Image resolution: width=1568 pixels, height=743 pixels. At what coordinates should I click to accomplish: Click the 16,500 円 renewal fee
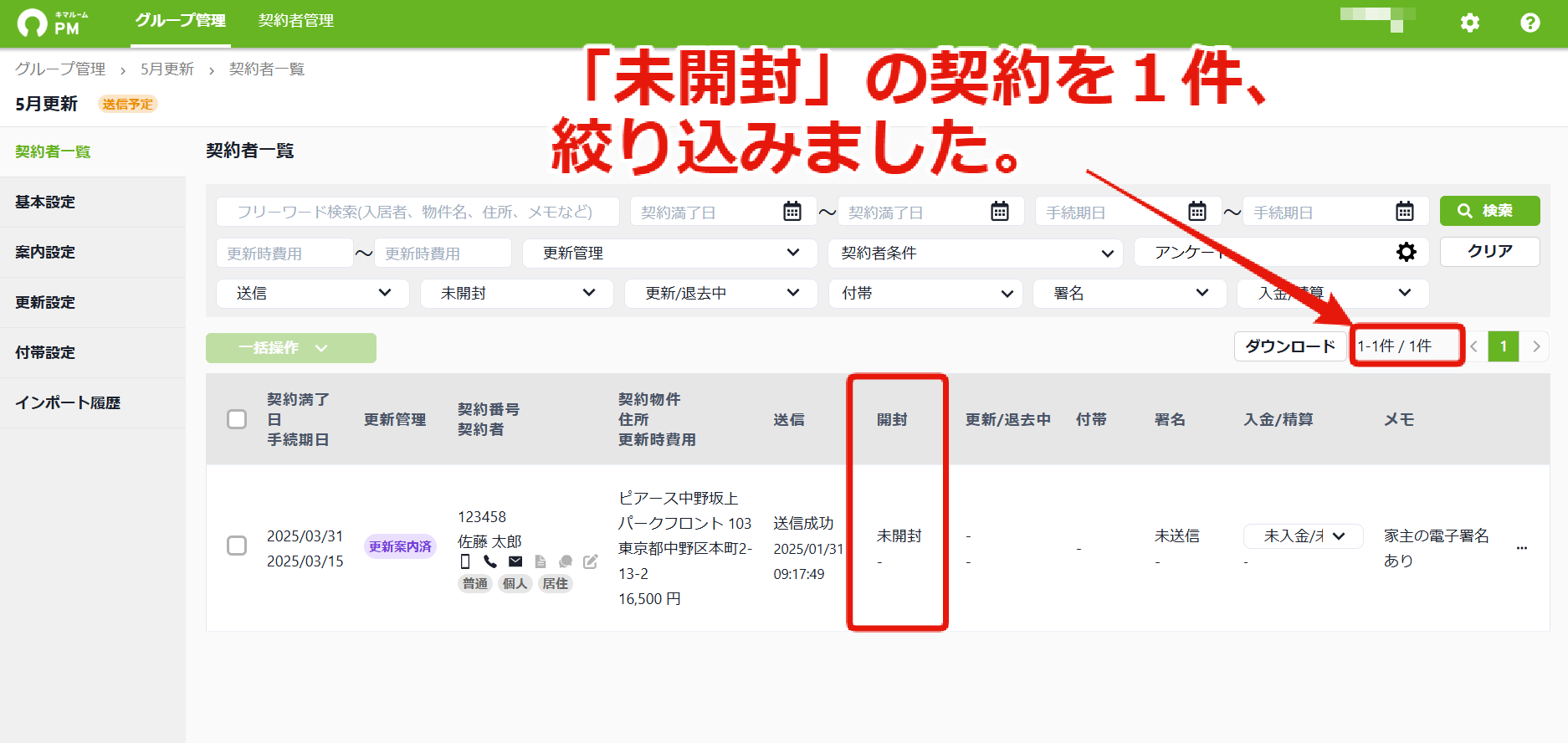pos(649,599)
